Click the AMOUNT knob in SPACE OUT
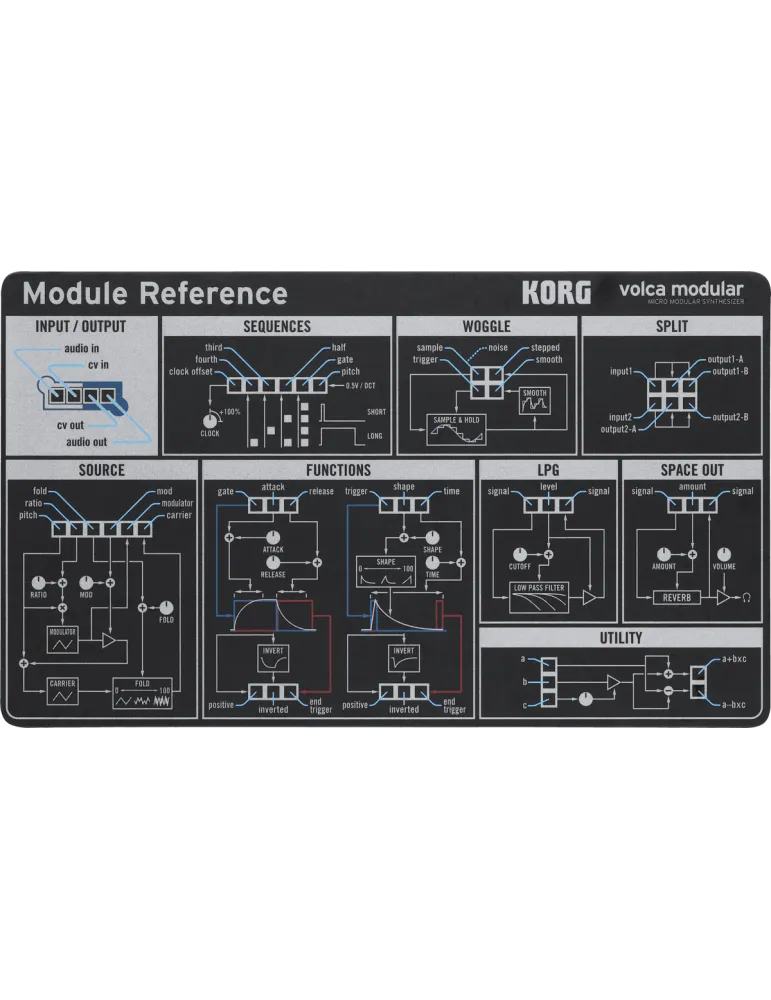The width and height of the screenshot is (771, 1000). pos(664,554)
